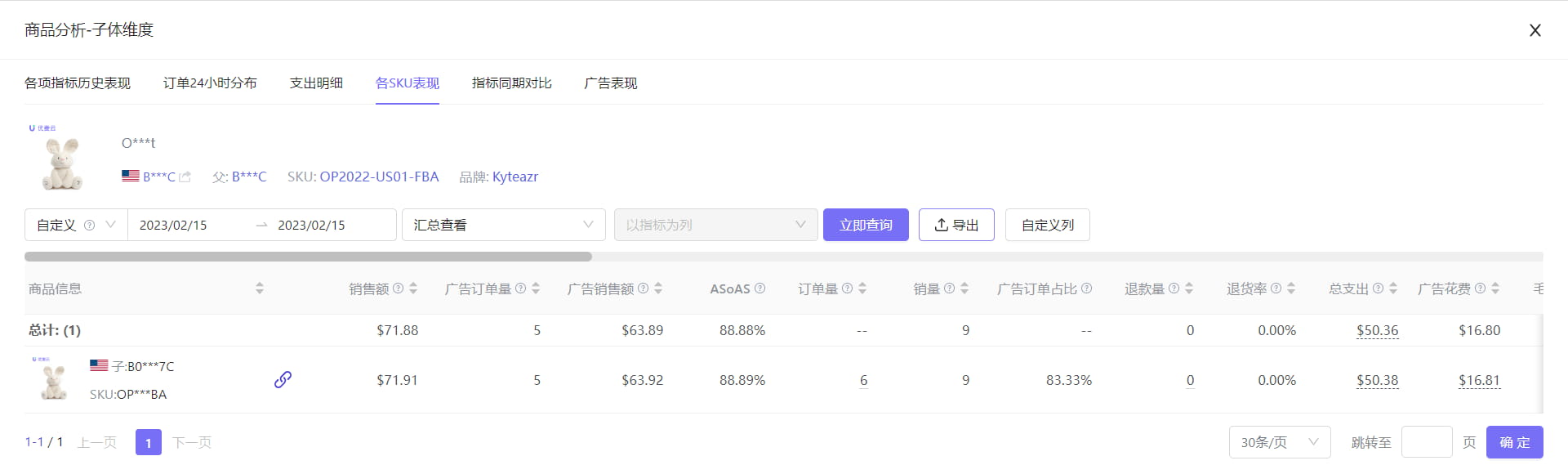Sort by 广告订单量 arrows
This screenshot has height=474, width=1568.
pos(536,288)
